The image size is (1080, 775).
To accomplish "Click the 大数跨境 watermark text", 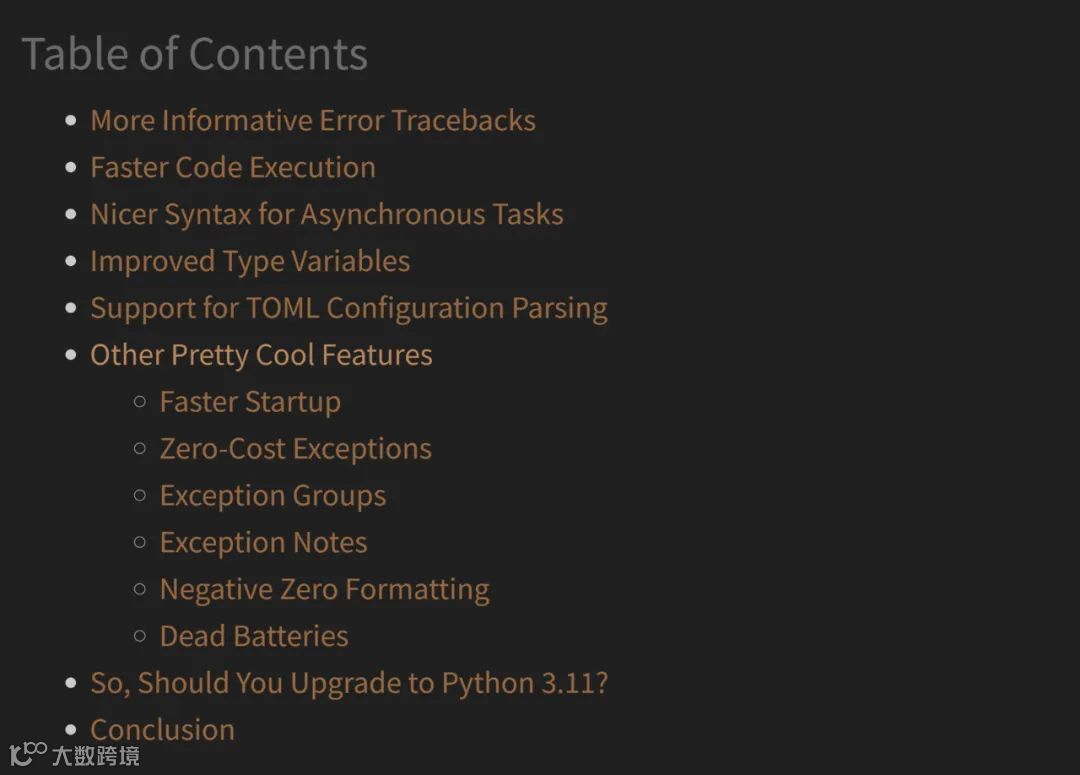I will [x=96, y=756].
